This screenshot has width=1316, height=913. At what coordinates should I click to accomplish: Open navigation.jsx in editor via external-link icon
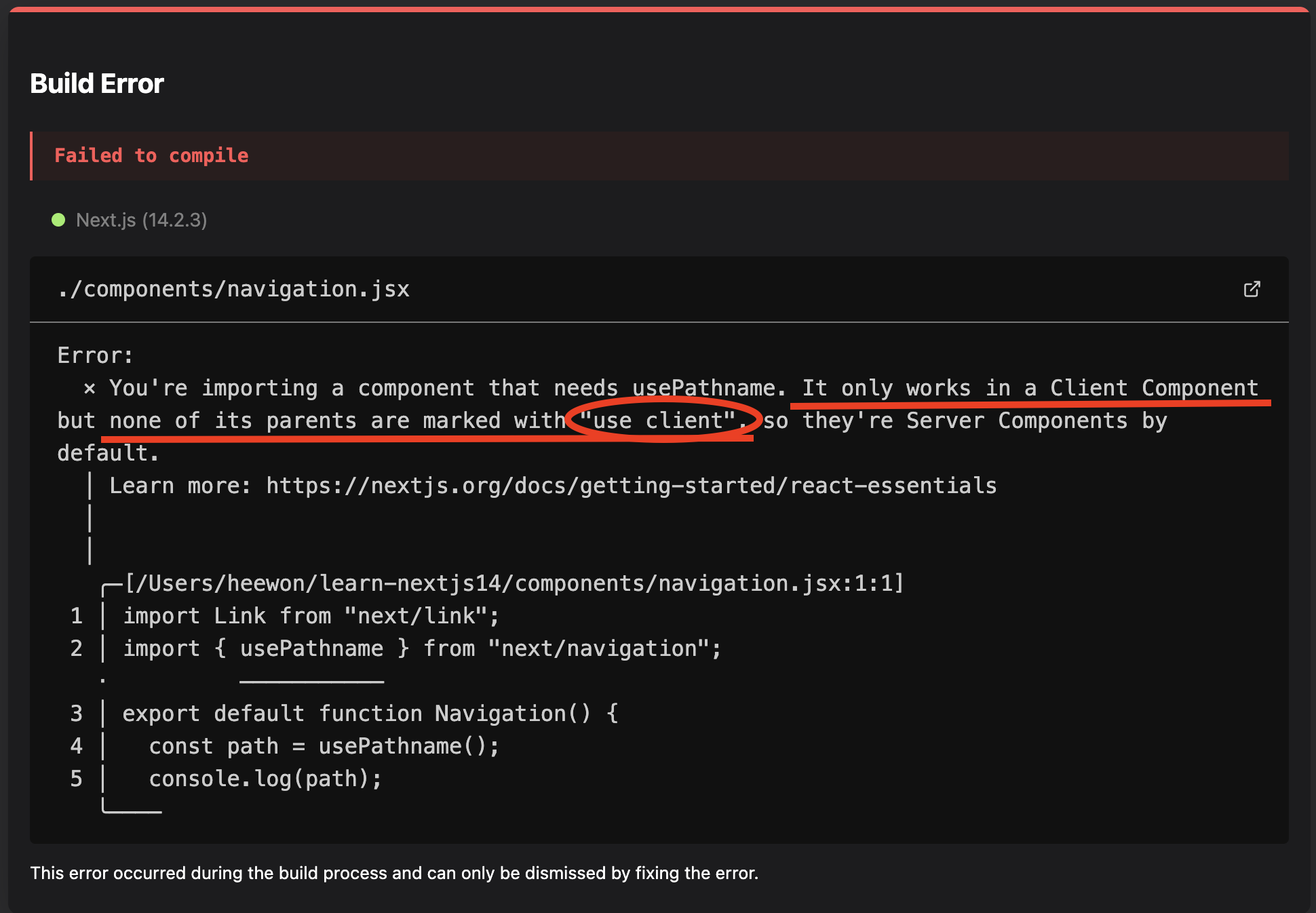click(1252, 290)
